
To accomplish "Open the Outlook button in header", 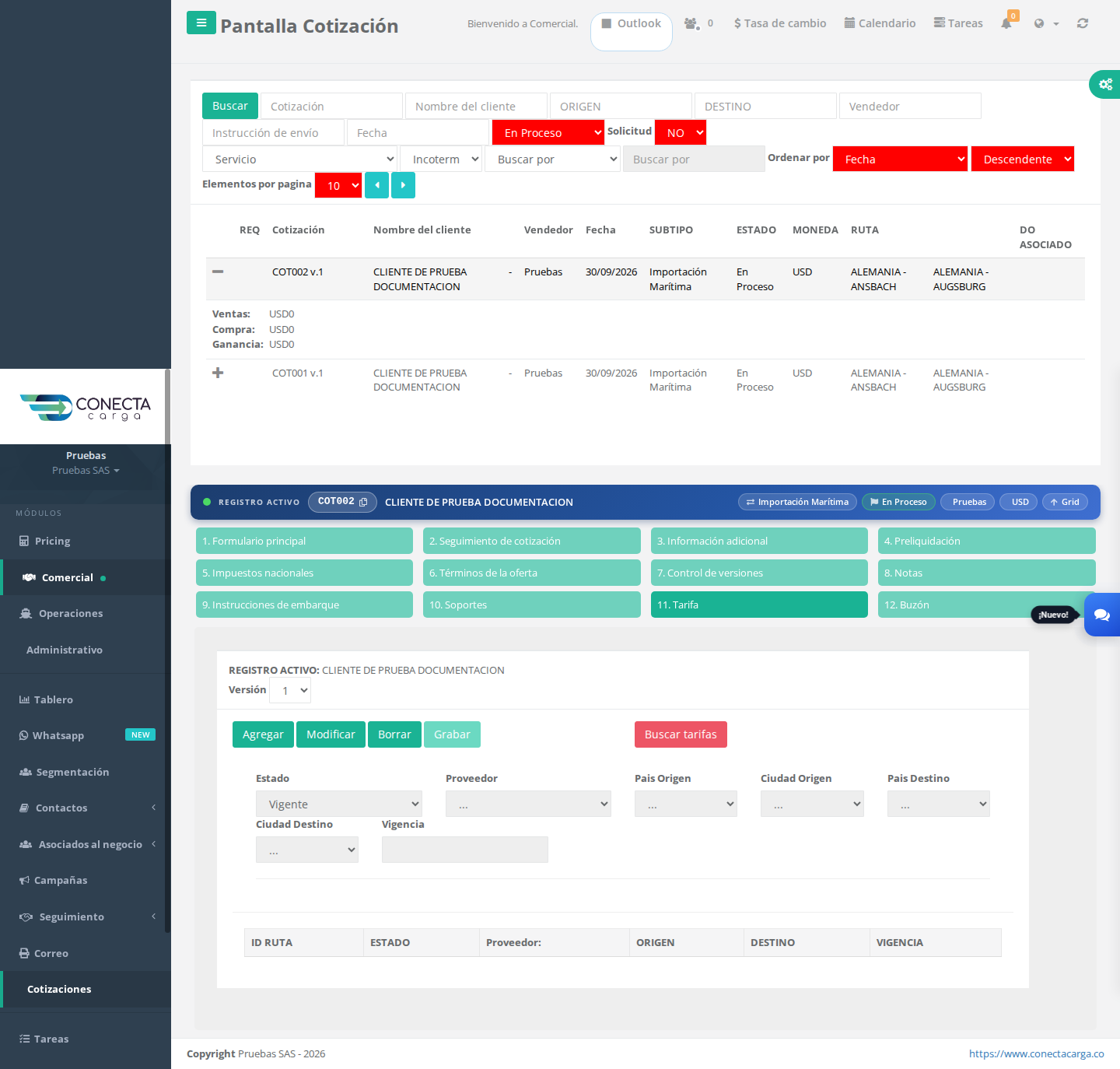I will [x=632, y=31].
